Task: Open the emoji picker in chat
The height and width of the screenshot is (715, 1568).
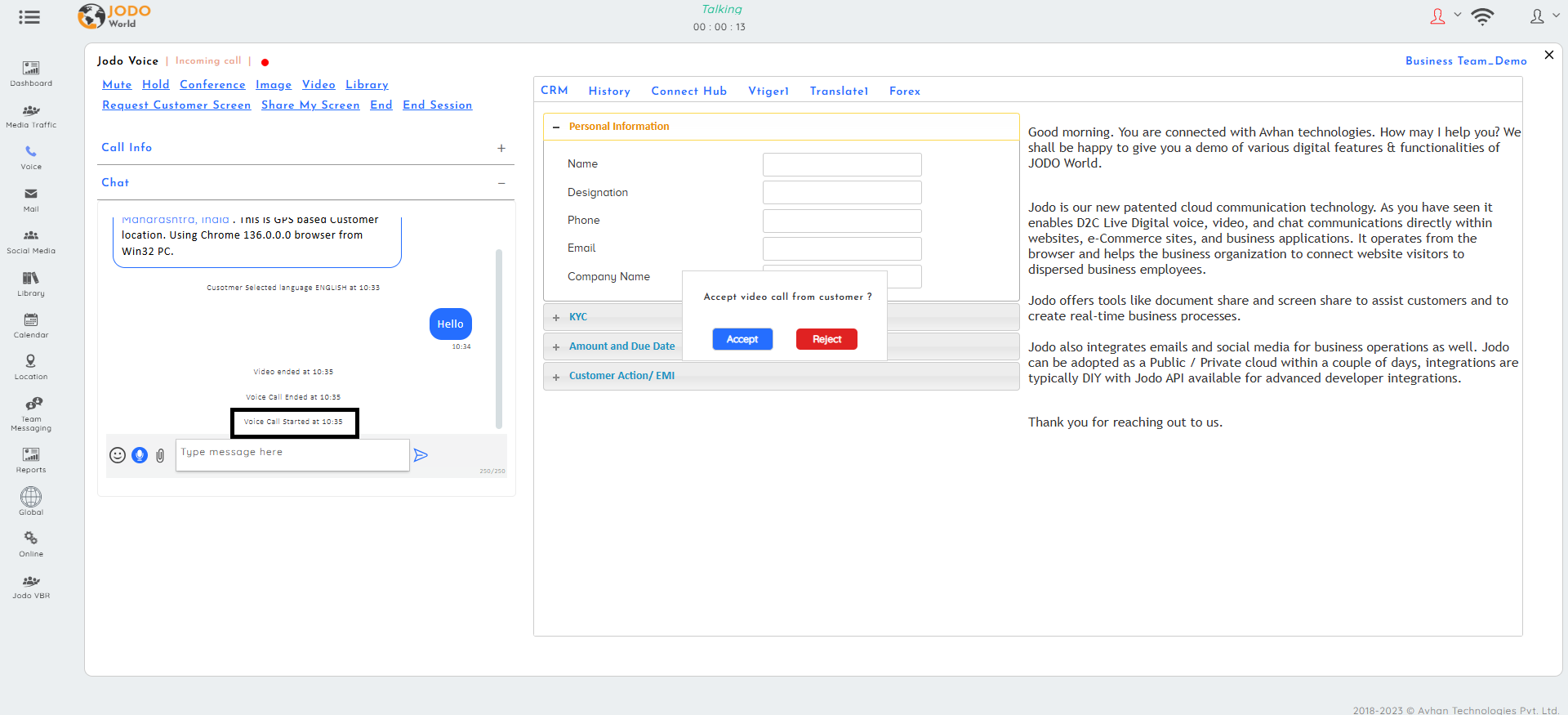Action: pyautogui.click(x=118, y=455)
